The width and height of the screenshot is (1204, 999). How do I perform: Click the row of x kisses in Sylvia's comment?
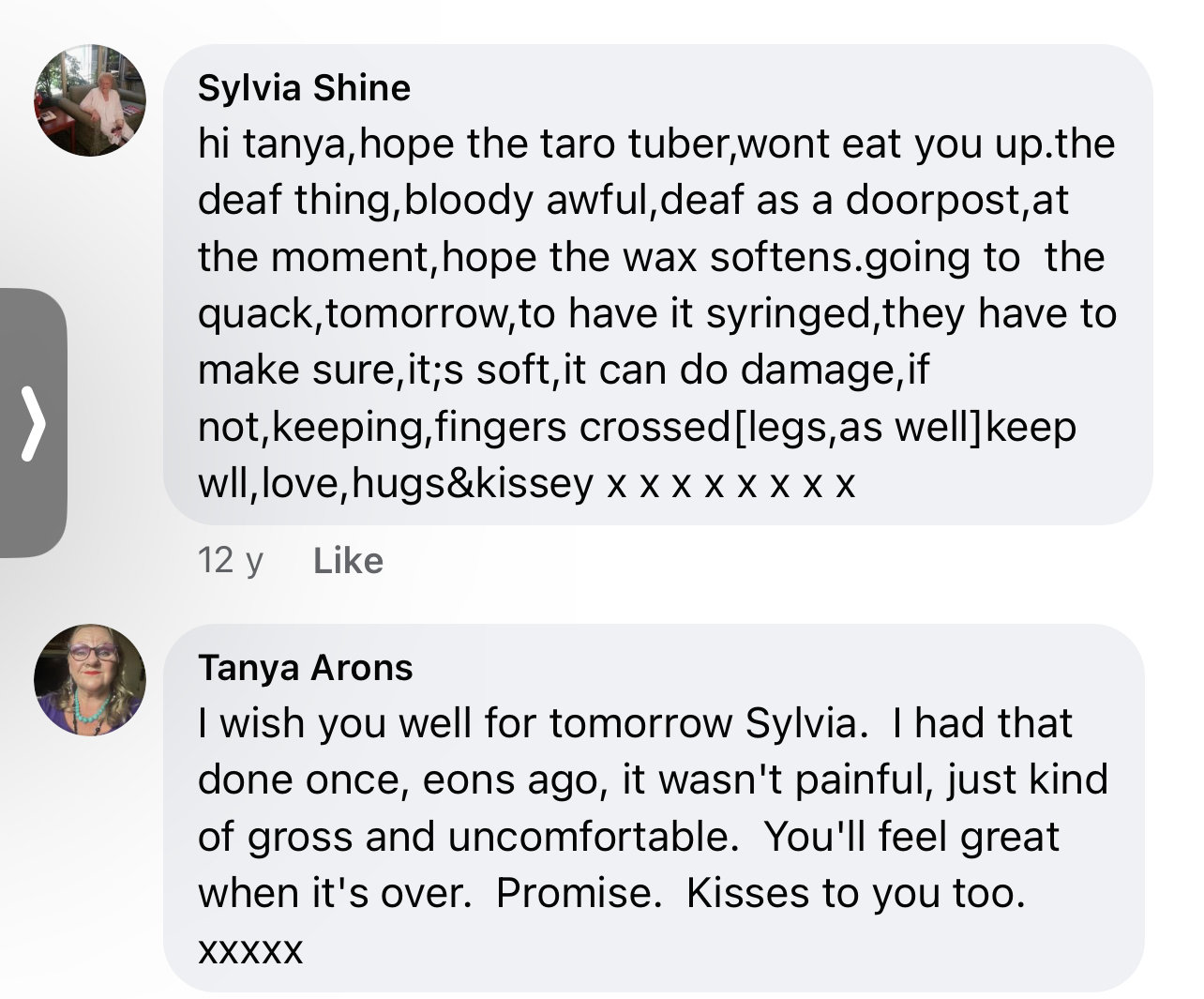point(731,486)
